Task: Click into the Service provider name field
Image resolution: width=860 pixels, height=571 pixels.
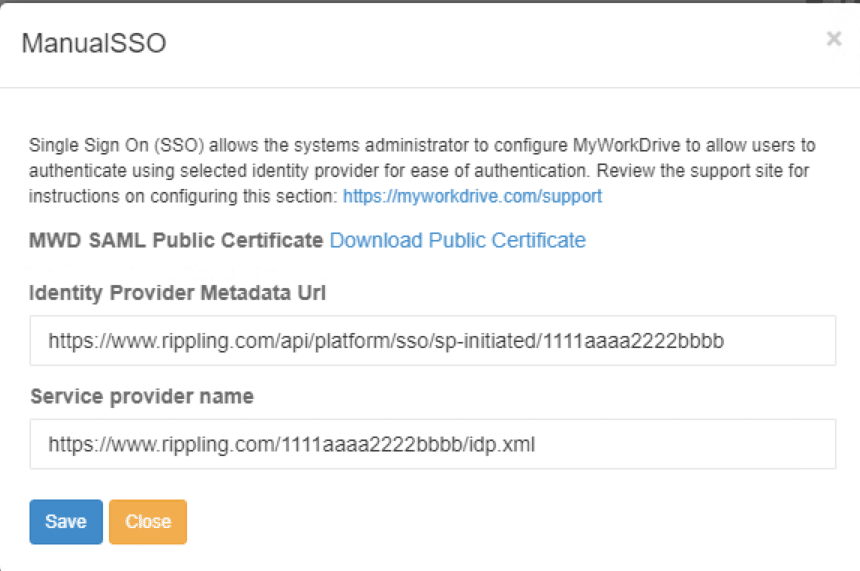Action: [x=432, y=444]
